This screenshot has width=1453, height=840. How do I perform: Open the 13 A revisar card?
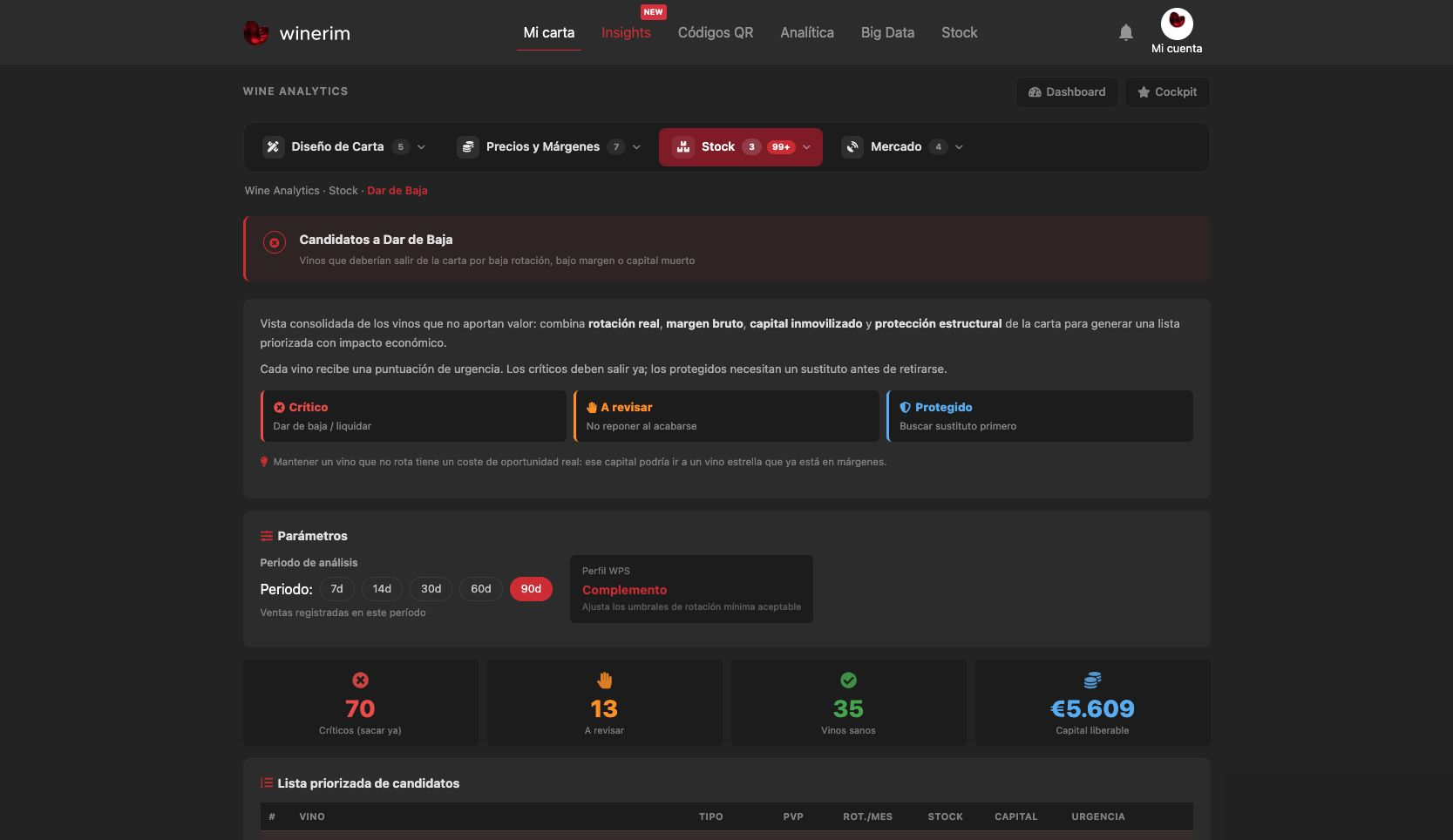pos(604,702)
